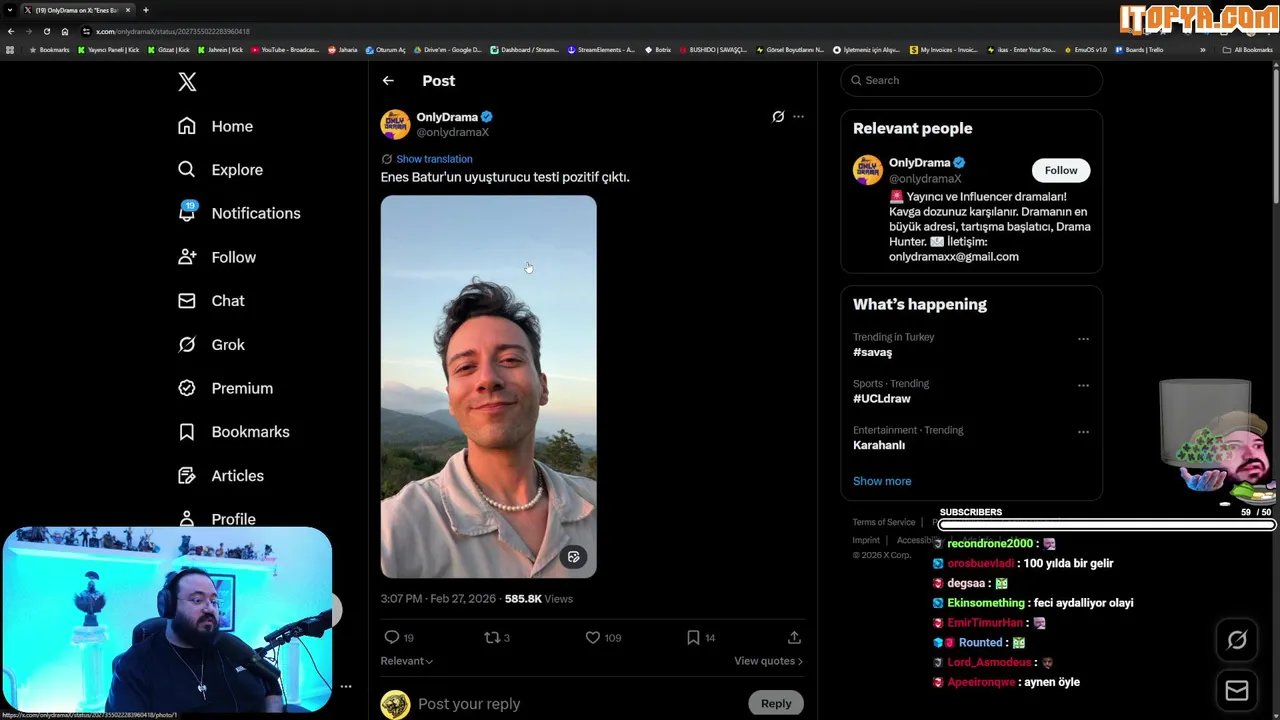1280x720 pixels.
Task: Click the post timestamp Feb 27, 2026
Action: tap(438, 599)
